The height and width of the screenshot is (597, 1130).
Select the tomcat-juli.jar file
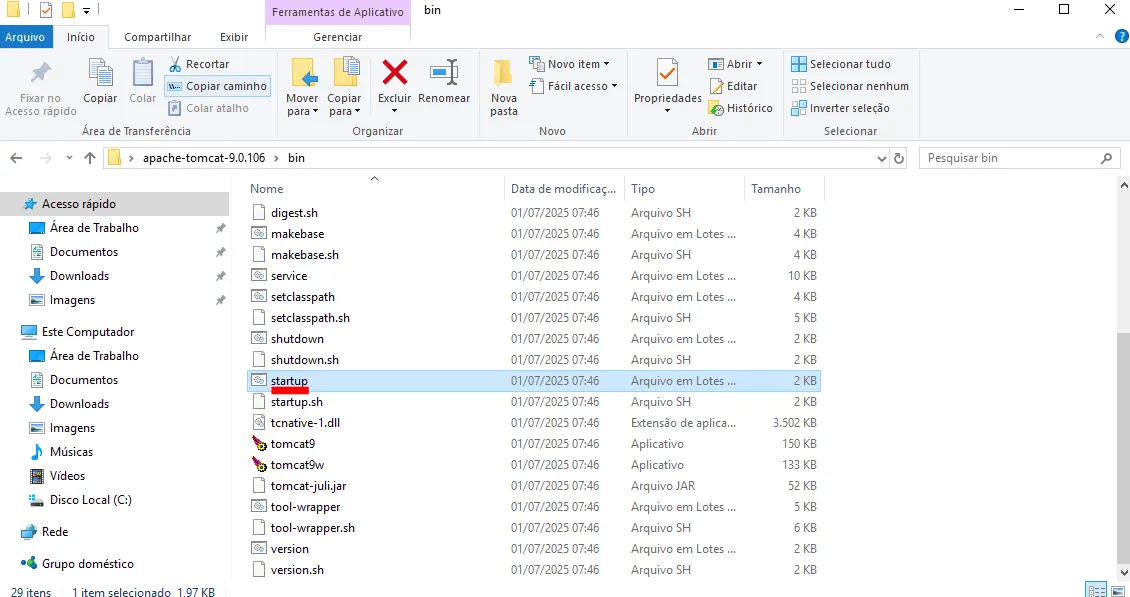tap(308, 485)
